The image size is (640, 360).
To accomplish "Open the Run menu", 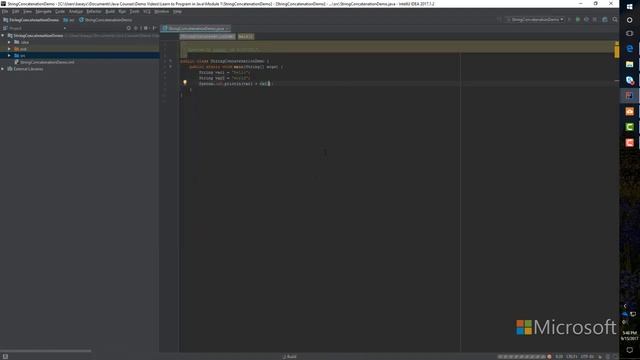I will coord(122,11).
